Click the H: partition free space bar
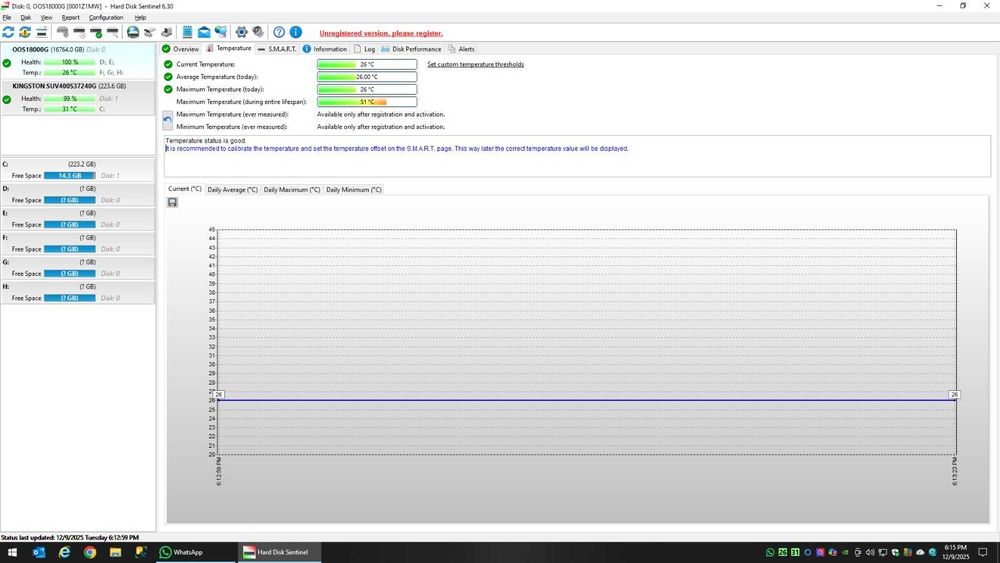Image resolution: width=1000 pixels, height=563 pixels. tap(70, 298)
